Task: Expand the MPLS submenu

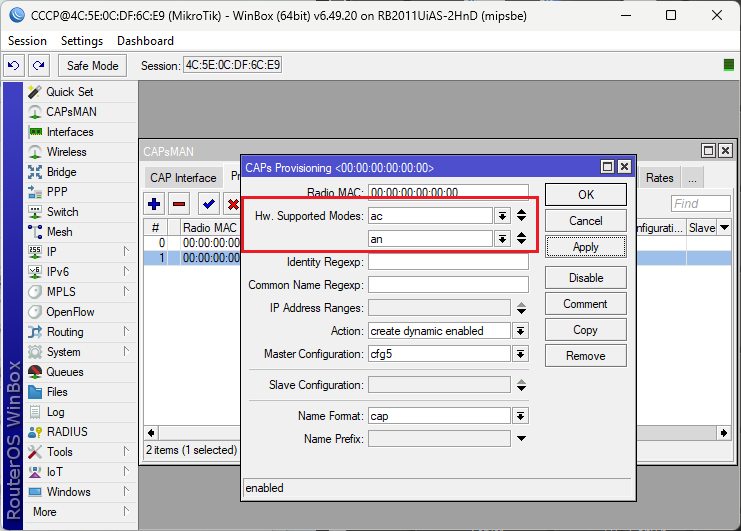Action: [126, 291]
